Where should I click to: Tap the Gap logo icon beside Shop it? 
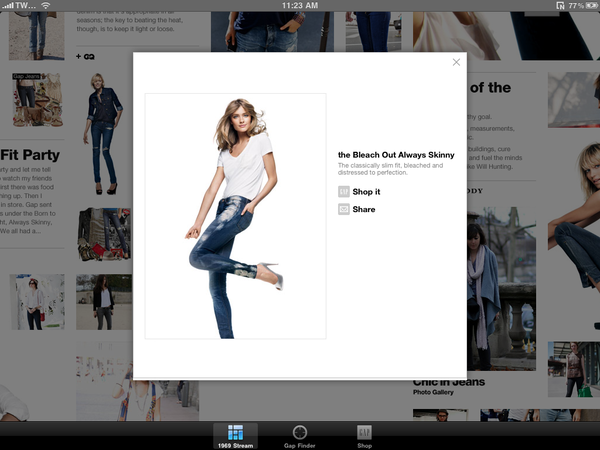tap(344, 191)
